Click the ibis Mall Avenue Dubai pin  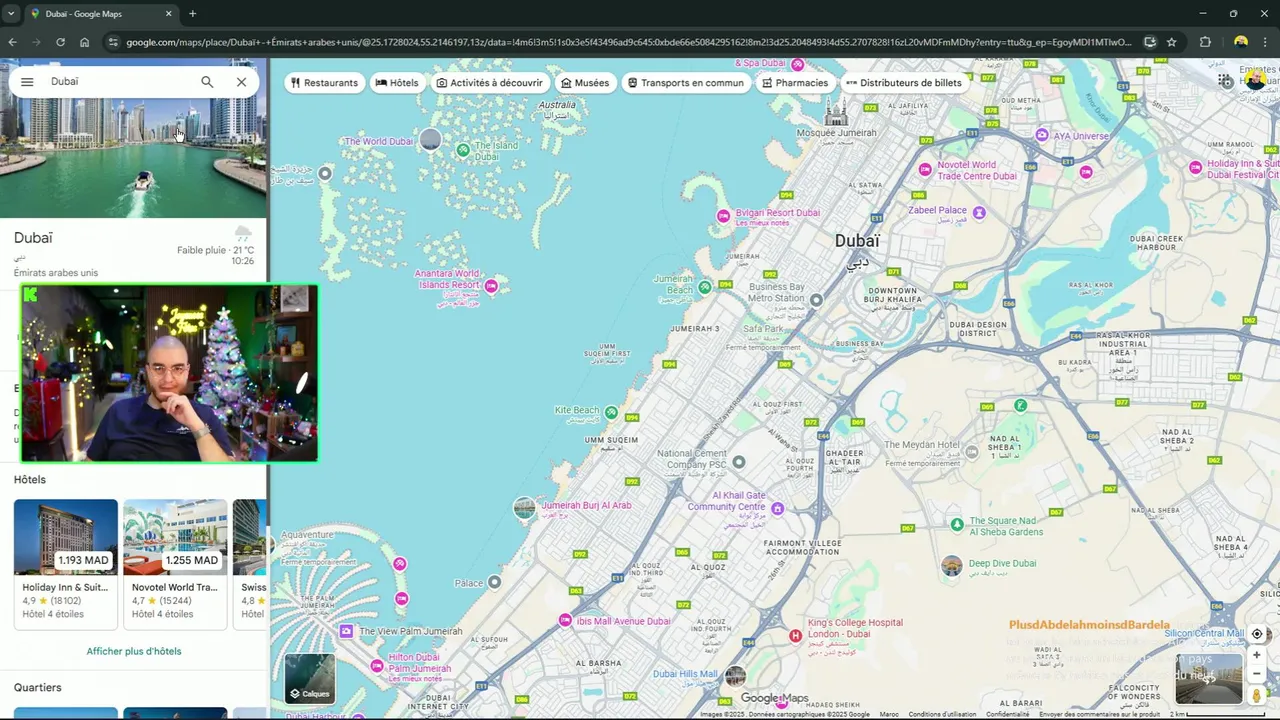(566, 621)
